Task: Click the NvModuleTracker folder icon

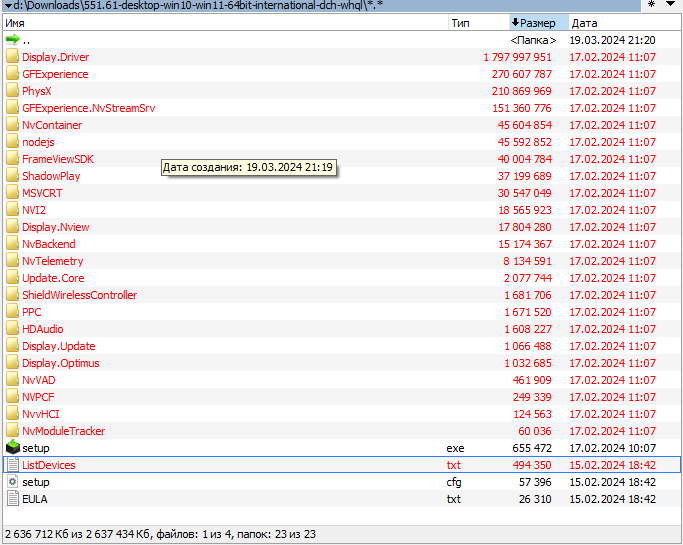Action: pyautogui.click(x=13, y=430)
